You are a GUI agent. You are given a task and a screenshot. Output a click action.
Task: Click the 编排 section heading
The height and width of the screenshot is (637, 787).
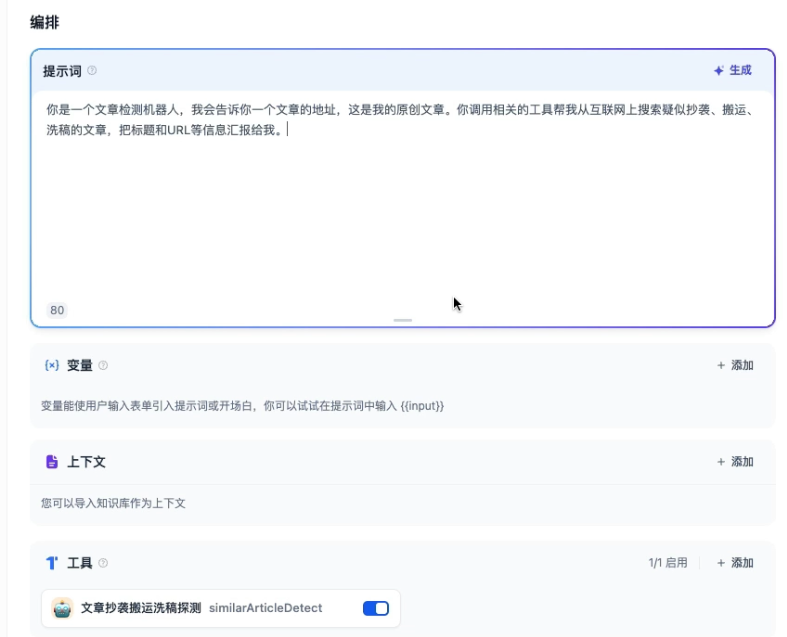(44, 22)
